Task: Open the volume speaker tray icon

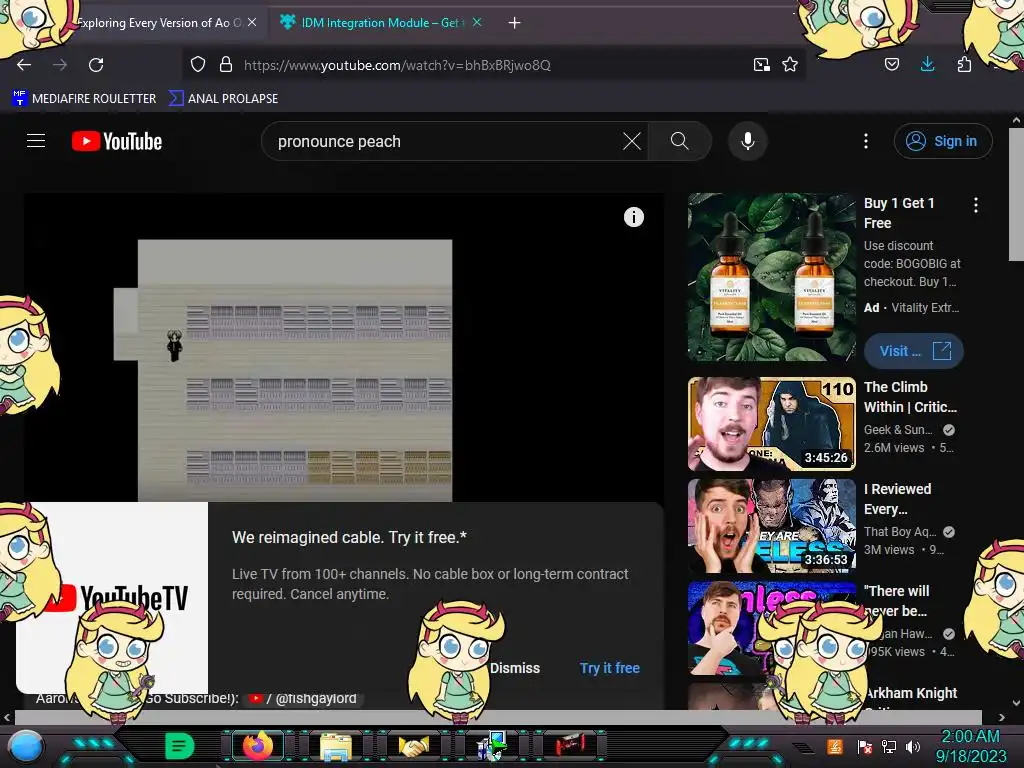Action: point(913,746)
